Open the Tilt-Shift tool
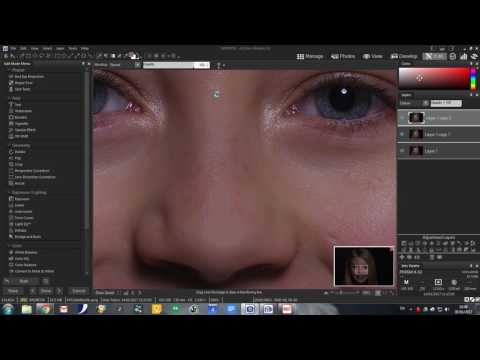The height and width of the screenshot is (360, 480). 18,136
